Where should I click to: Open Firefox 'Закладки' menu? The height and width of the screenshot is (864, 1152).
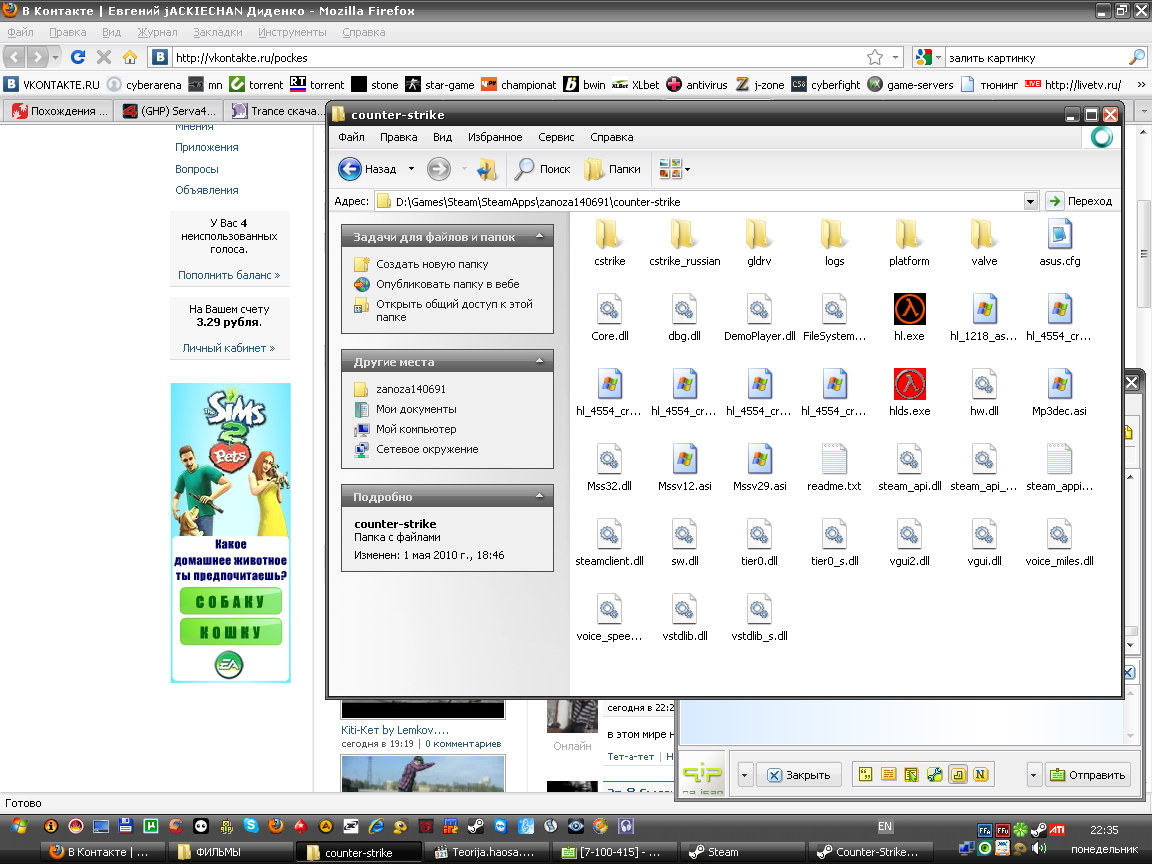tap(217, 32)
